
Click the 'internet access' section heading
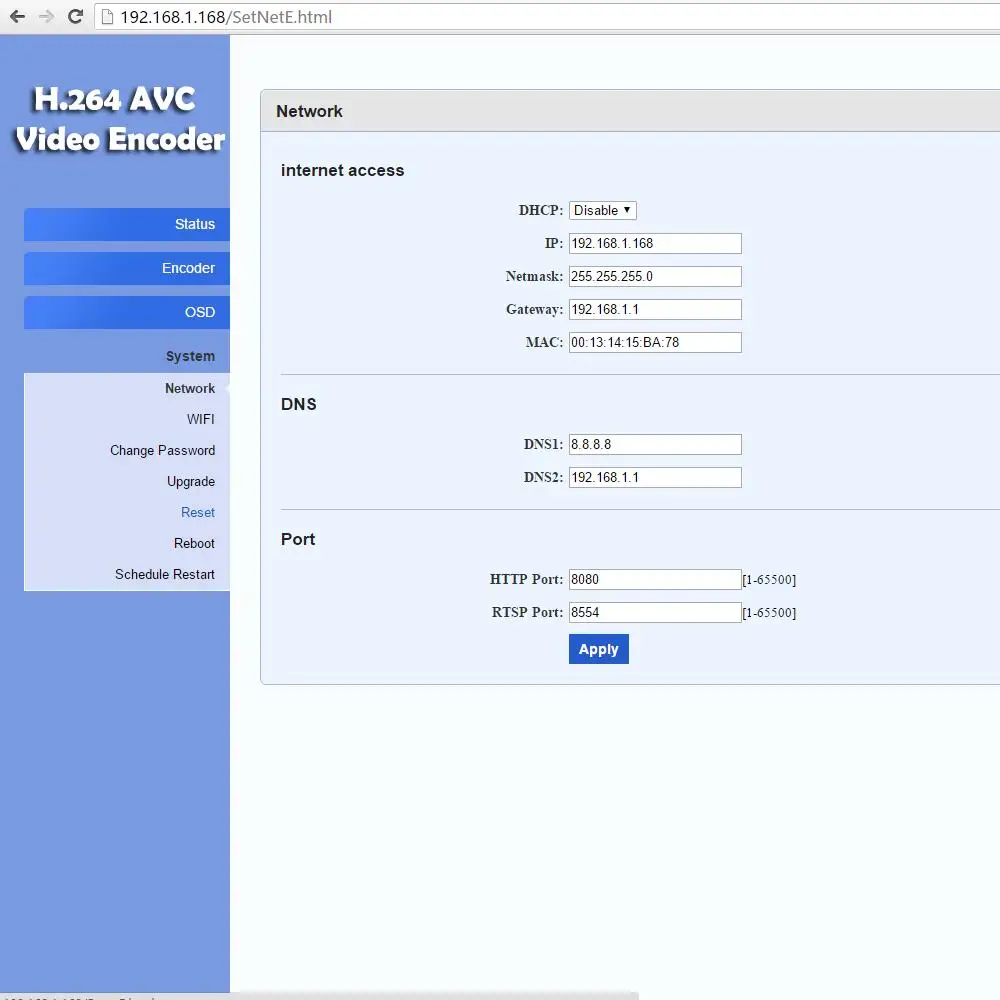pos(342,170)
